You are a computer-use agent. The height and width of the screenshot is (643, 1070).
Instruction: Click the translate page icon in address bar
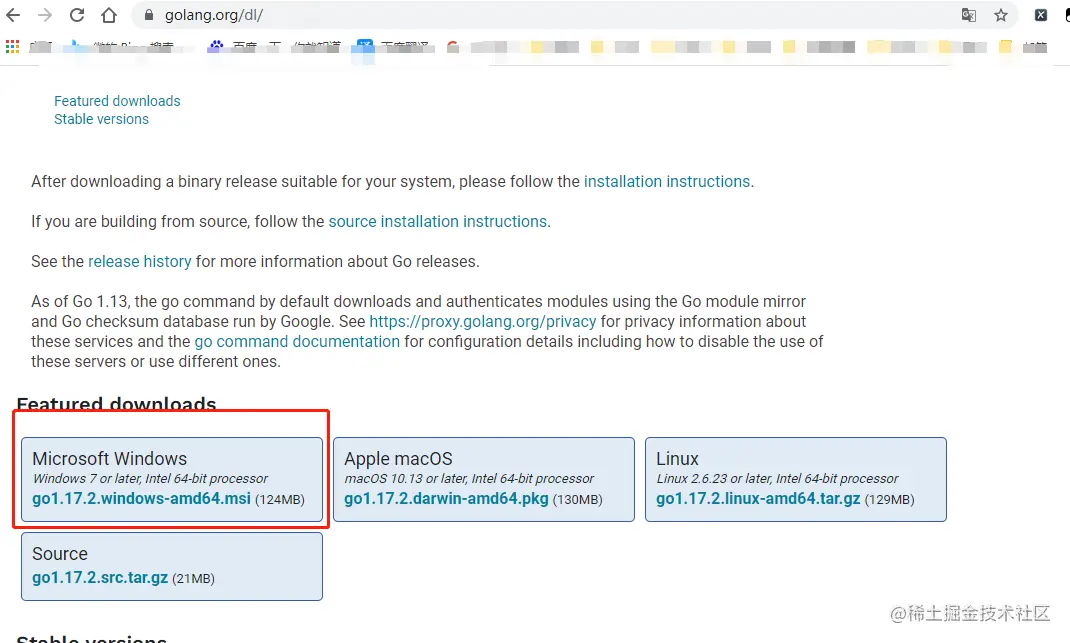coord(968,15)
